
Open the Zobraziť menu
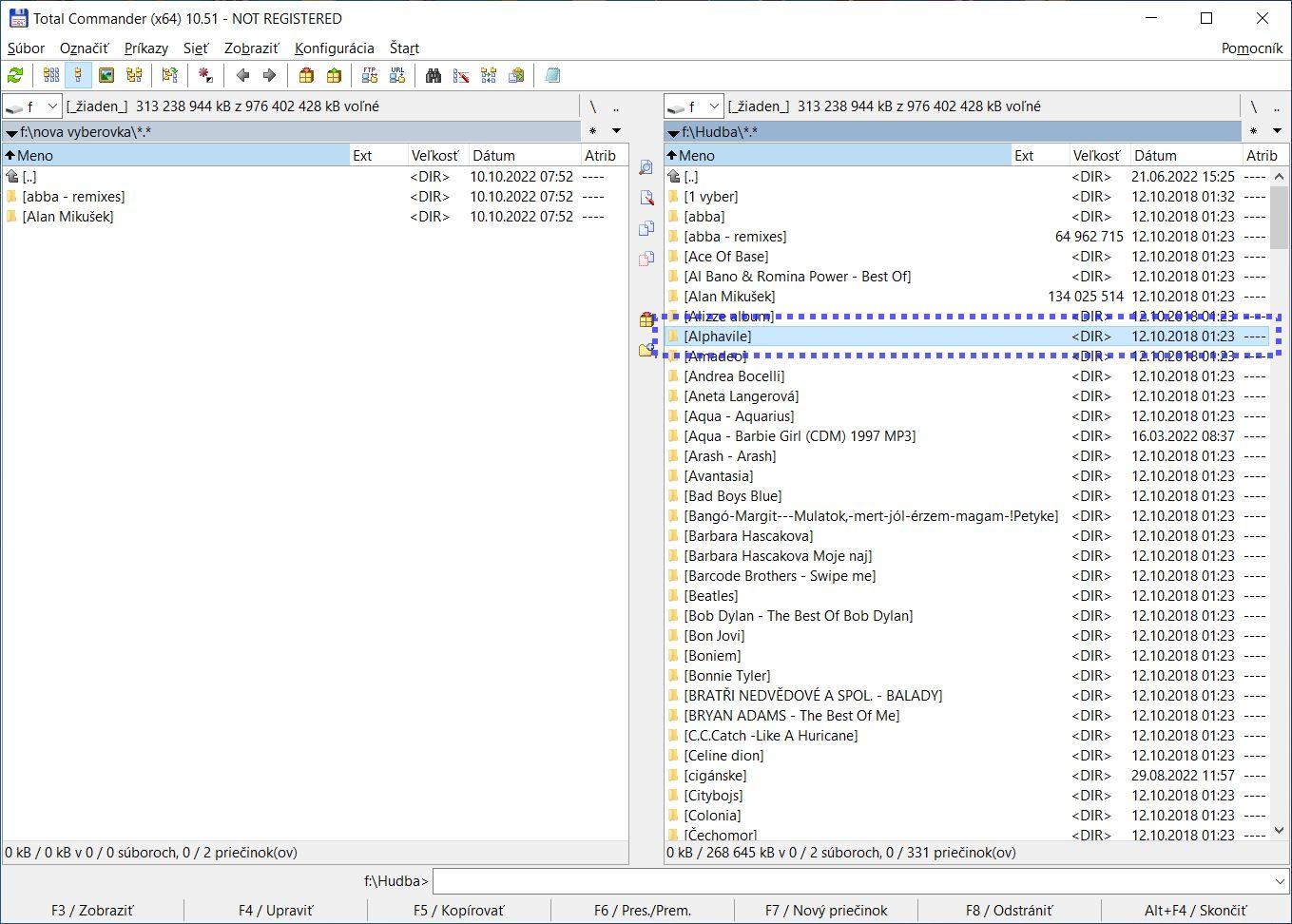251,48
